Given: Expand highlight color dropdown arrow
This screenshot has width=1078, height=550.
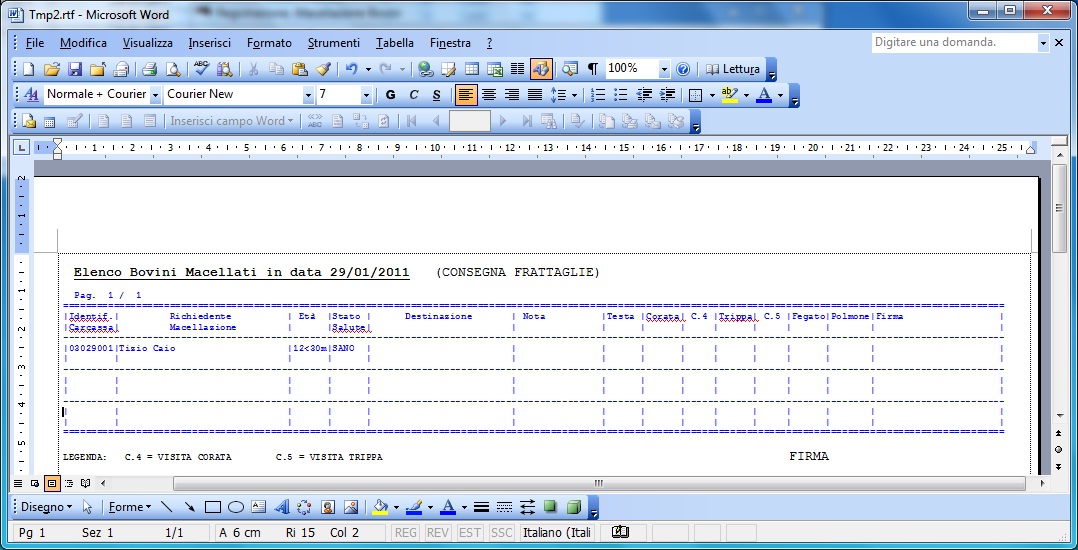Looking at the screenshot, I should [746, 94].
